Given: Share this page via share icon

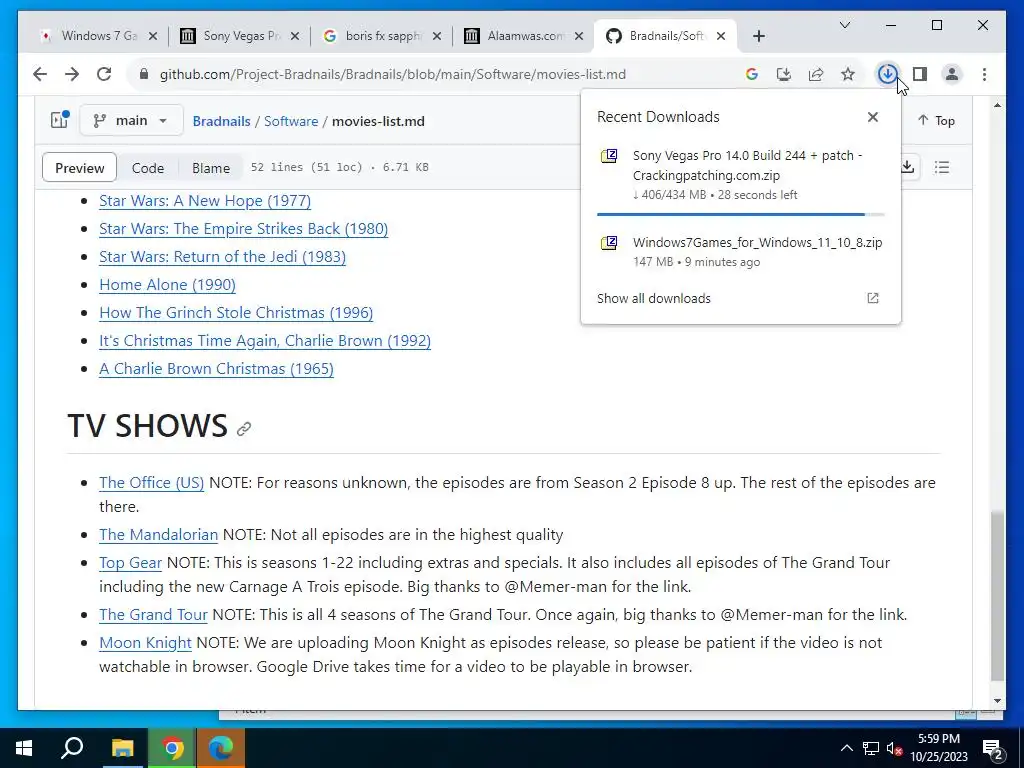Looking at the screenshot, I should click(x=816, y=74).
